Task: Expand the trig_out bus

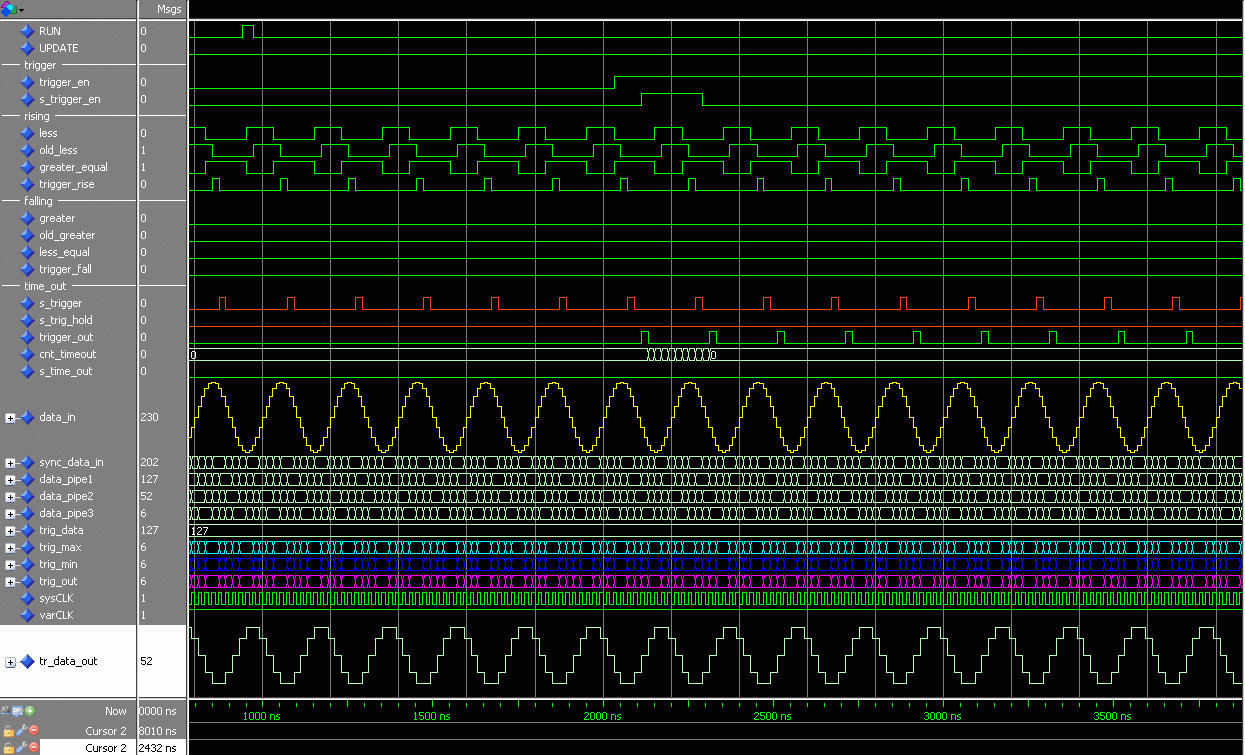Action: pyautogui.click(x=10, y=582)
